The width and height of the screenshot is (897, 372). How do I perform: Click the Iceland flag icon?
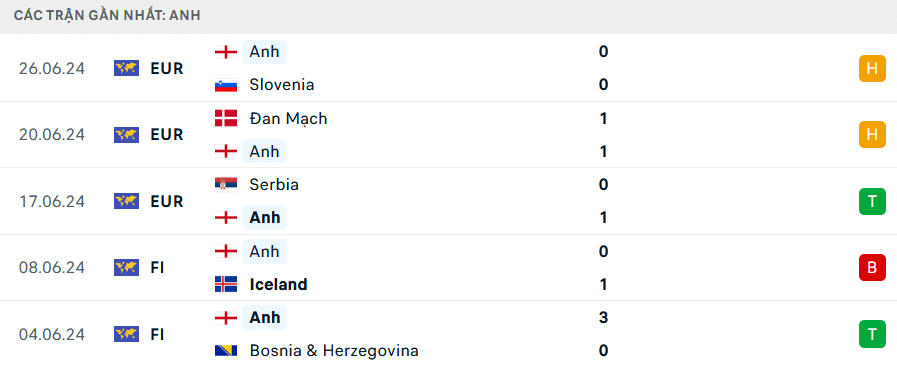[x=226, y=284]
